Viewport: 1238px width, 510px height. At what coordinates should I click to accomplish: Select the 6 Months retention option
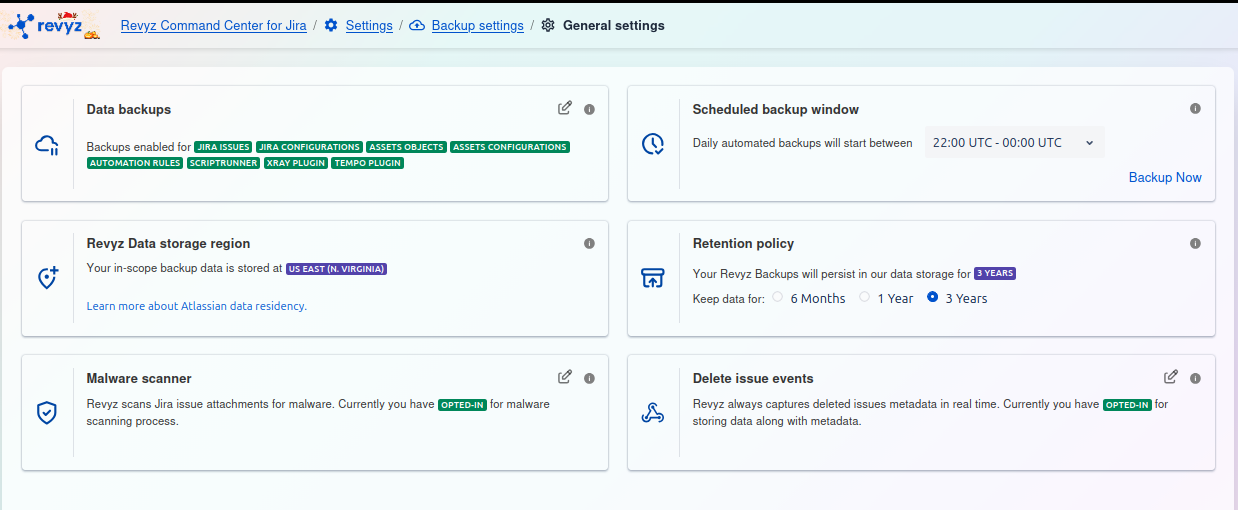coord(777,297)
